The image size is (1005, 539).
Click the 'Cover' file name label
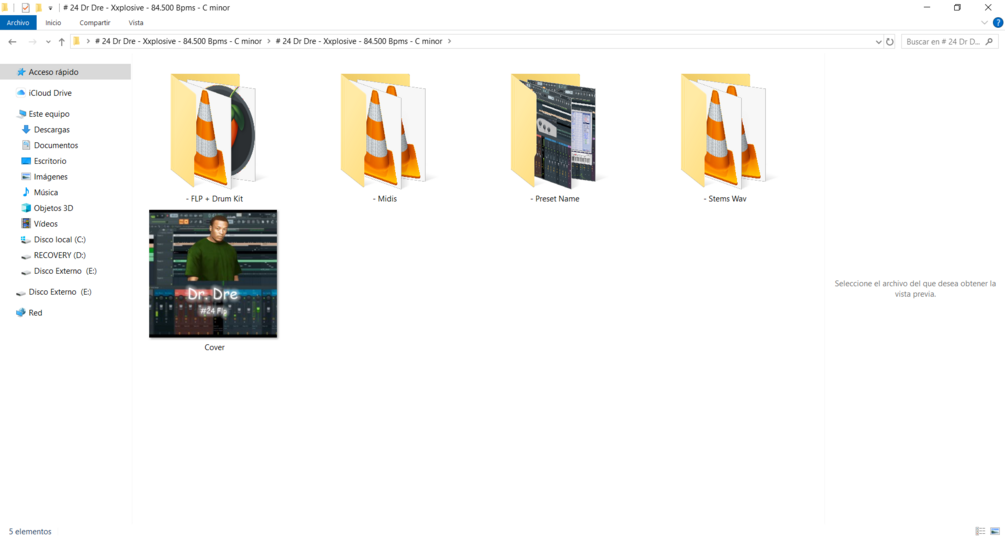coord(214,347)
